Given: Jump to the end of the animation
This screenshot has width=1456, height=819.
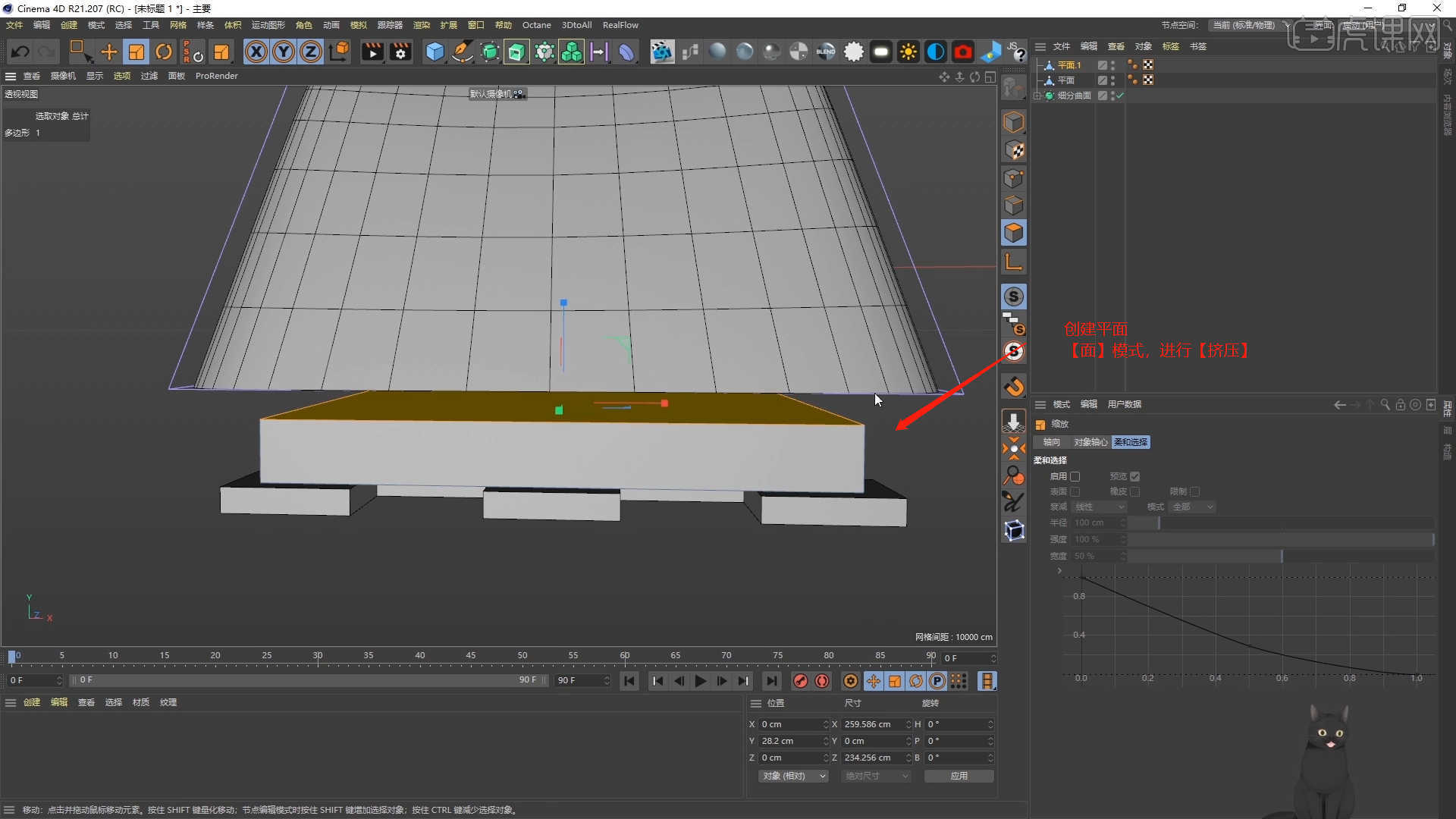Looking at the screenshot, I should click(x=771, y=681).
